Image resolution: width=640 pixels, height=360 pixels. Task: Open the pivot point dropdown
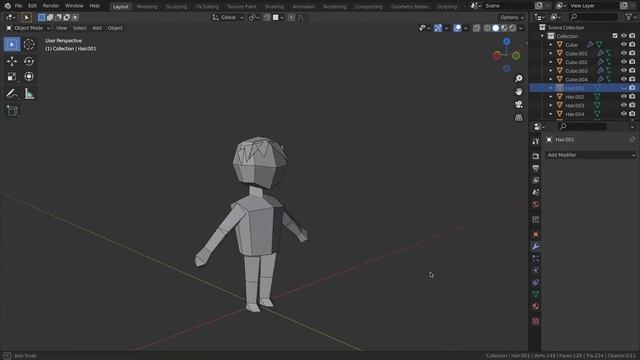pos(254,18)
